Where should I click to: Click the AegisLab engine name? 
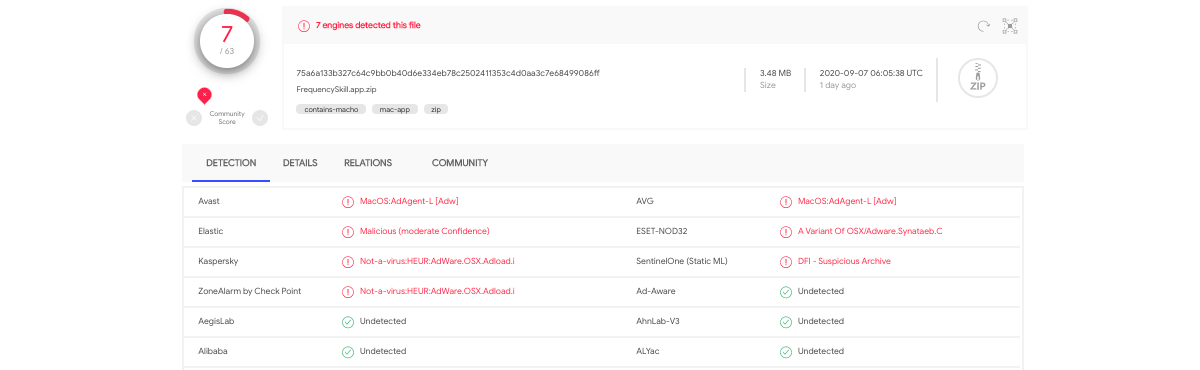(216, 321)
